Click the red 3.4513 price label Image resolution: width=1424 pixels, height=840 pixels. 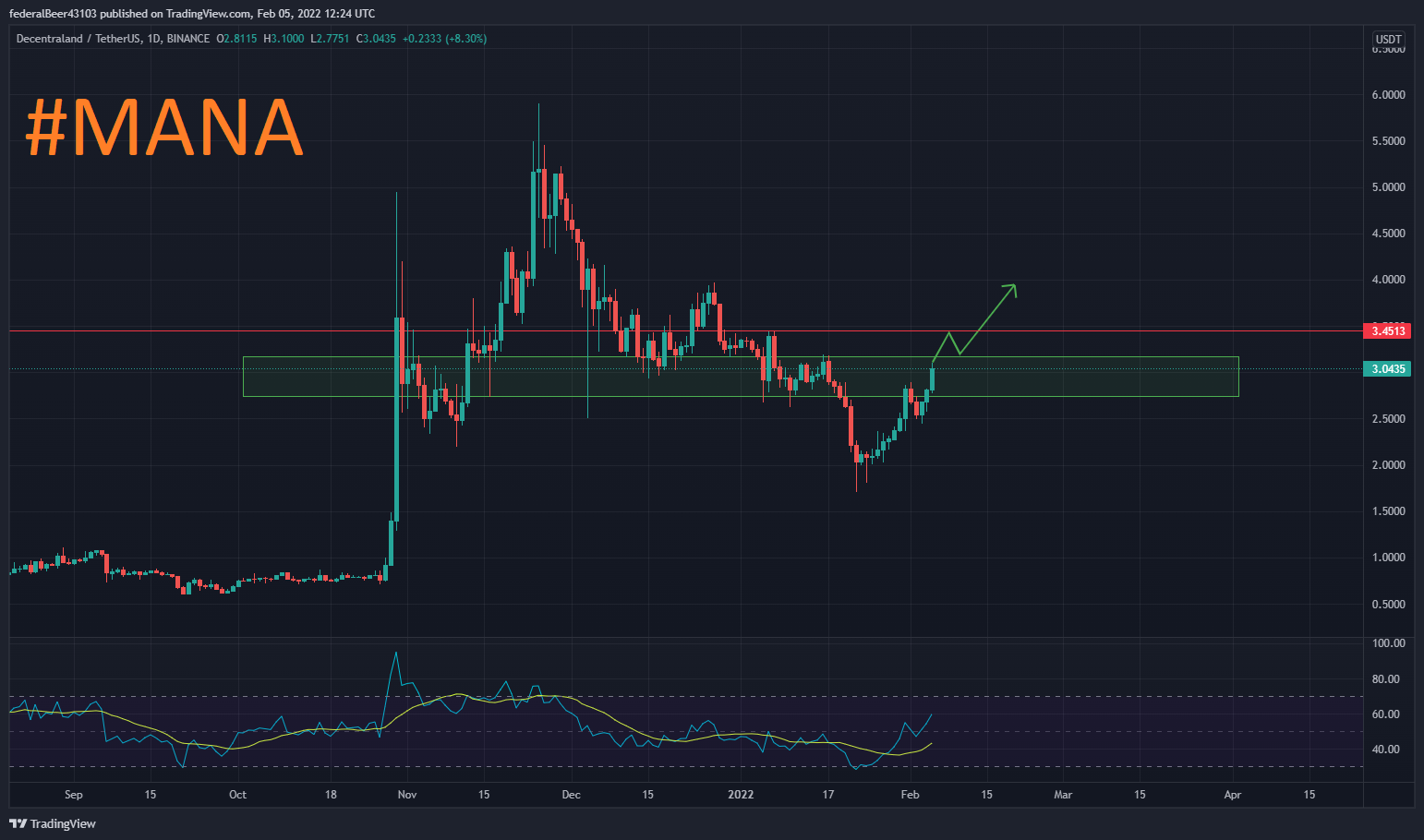click(x=1388, y=330)
